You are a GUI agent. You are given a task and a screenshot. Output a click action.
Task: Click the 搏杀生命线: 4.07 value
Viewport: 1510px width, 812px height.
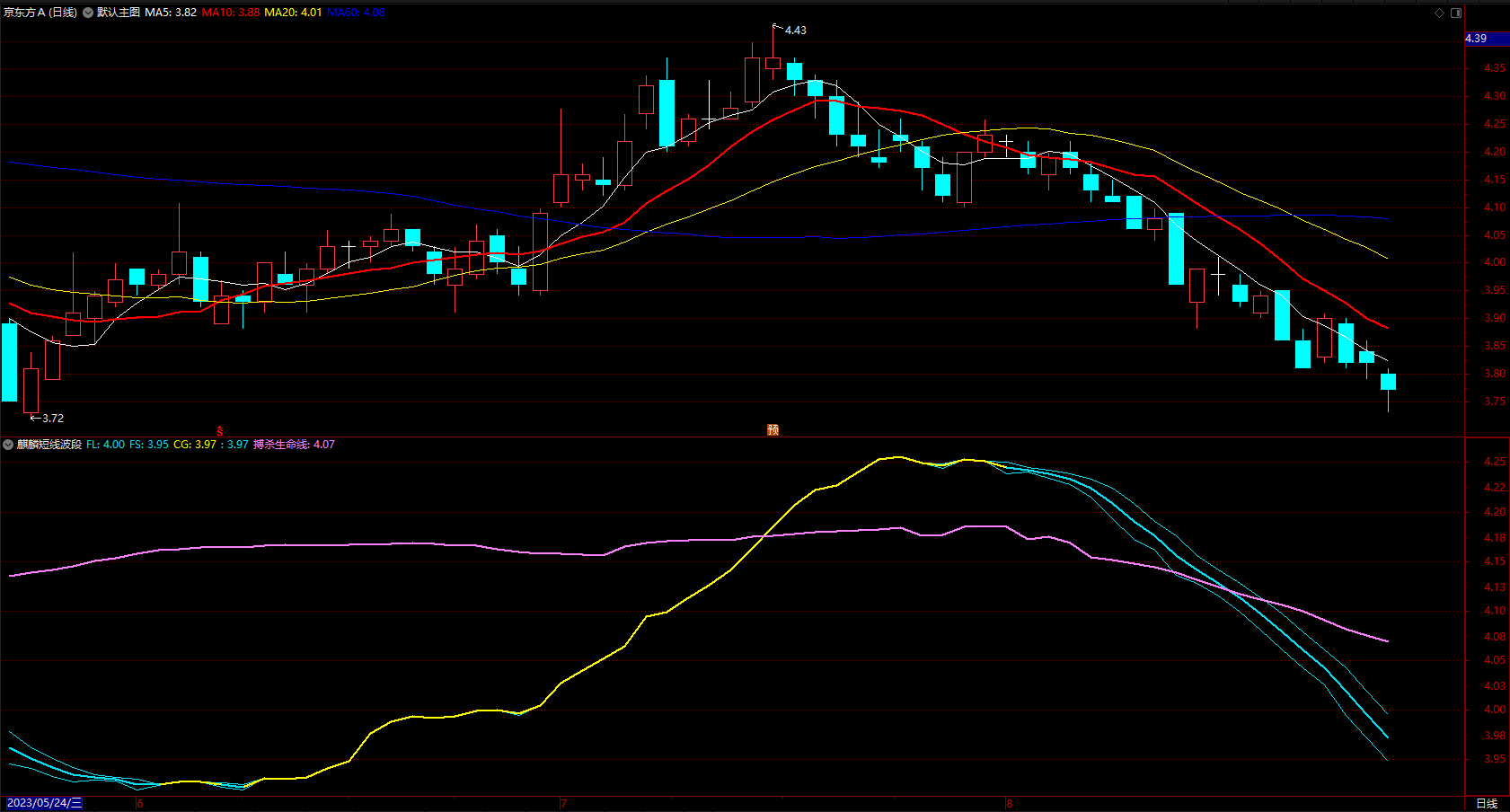click(x=294, y=445)
